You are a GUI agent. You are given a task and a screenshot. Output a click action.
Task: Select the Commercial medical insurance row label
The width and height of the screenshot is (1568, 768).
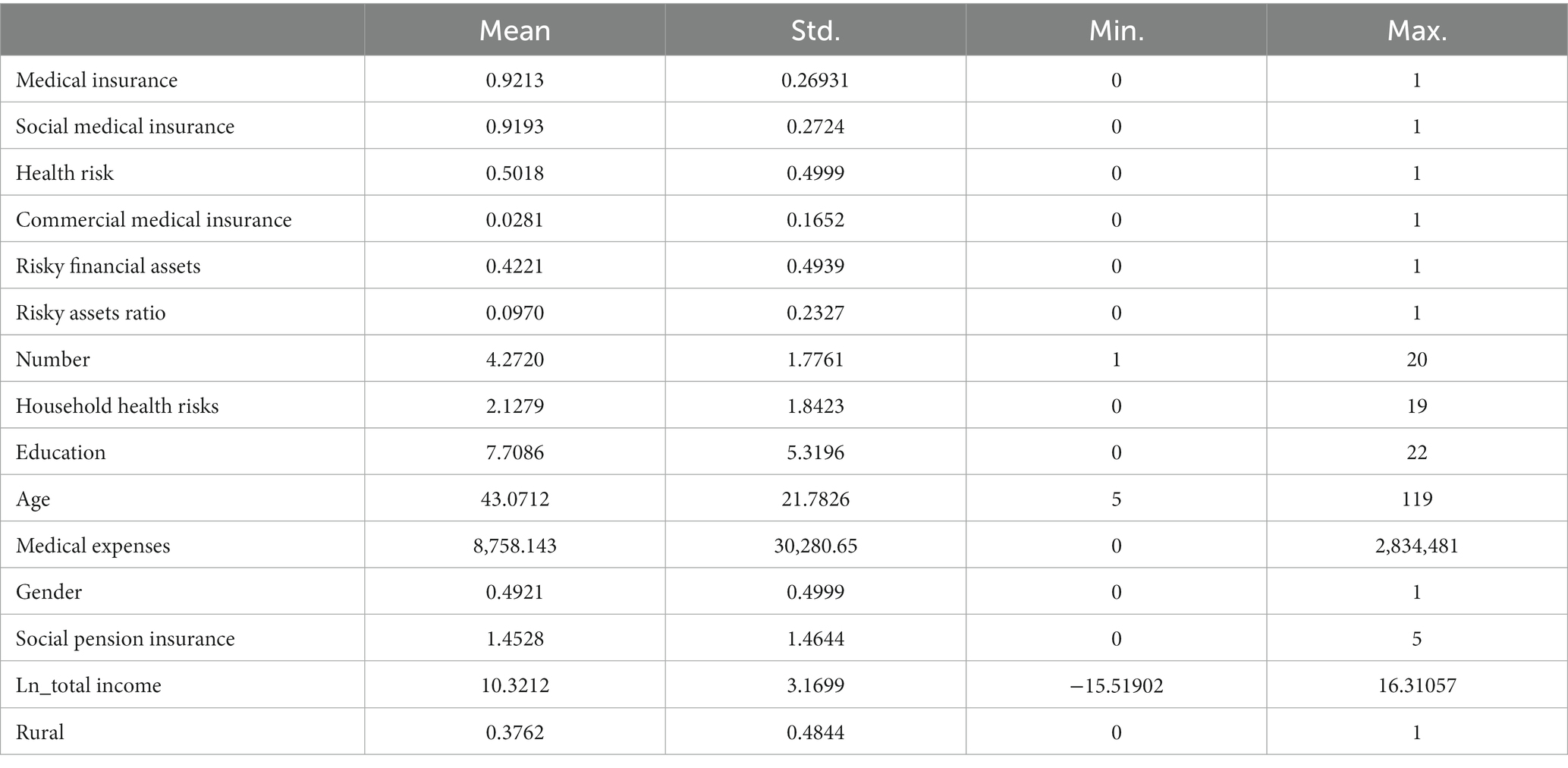[x=153, y=219]
